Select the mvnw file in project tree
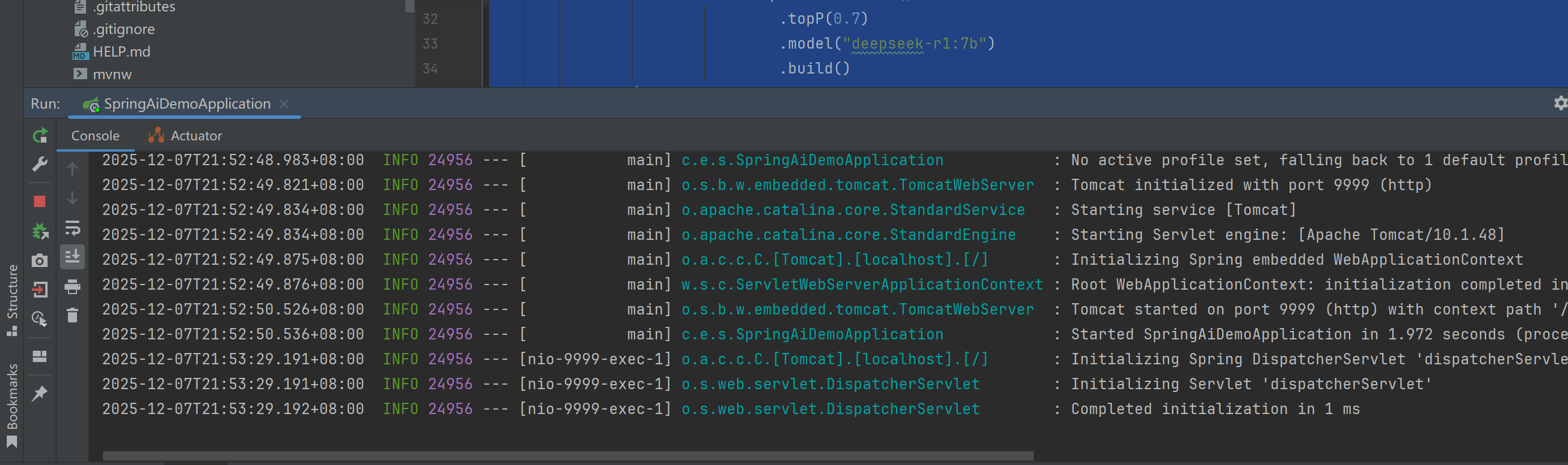 (x=102, y=74)
